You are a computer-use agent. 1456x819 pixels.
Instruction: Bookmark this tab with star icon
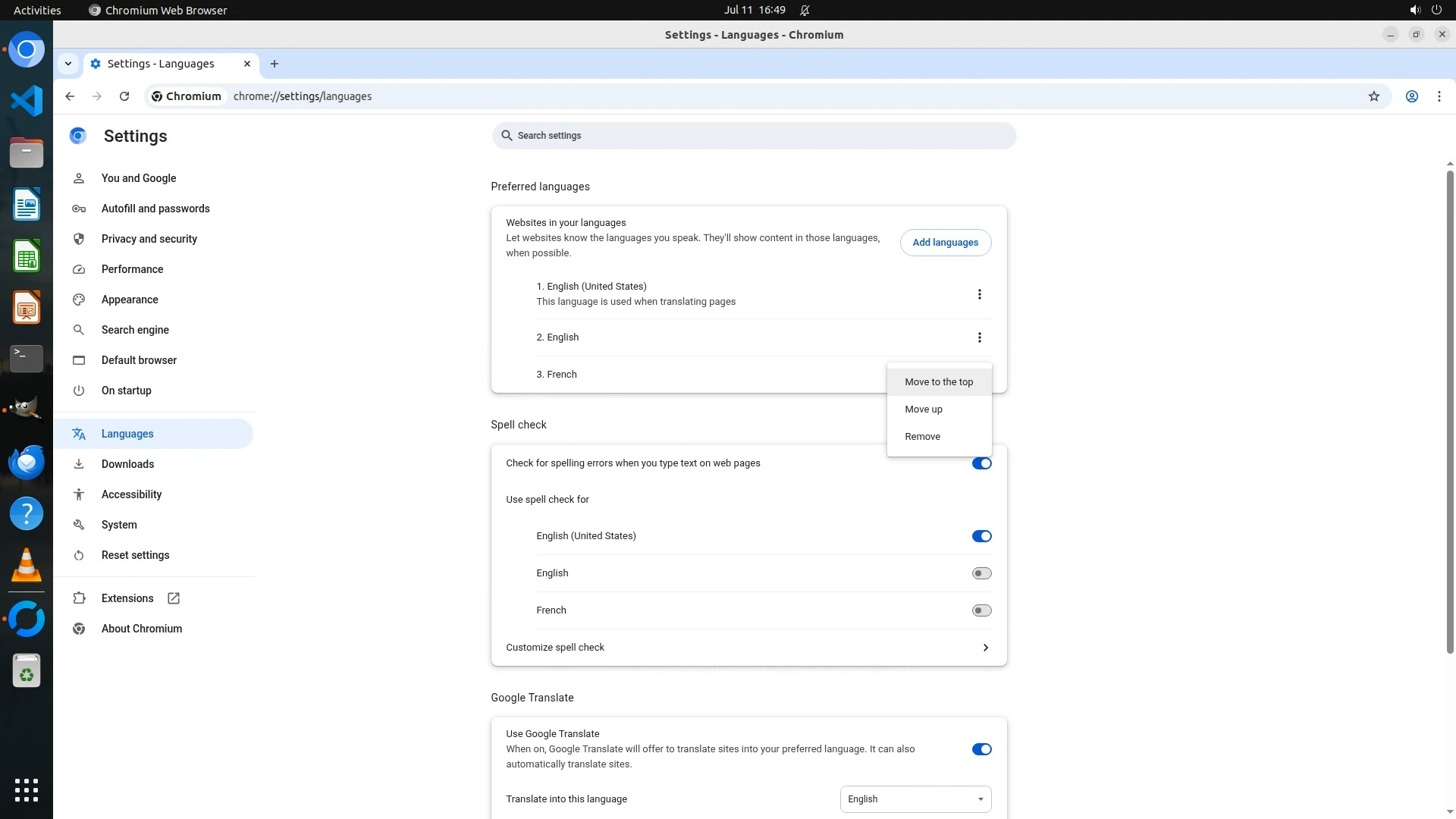click(1373, 96)
